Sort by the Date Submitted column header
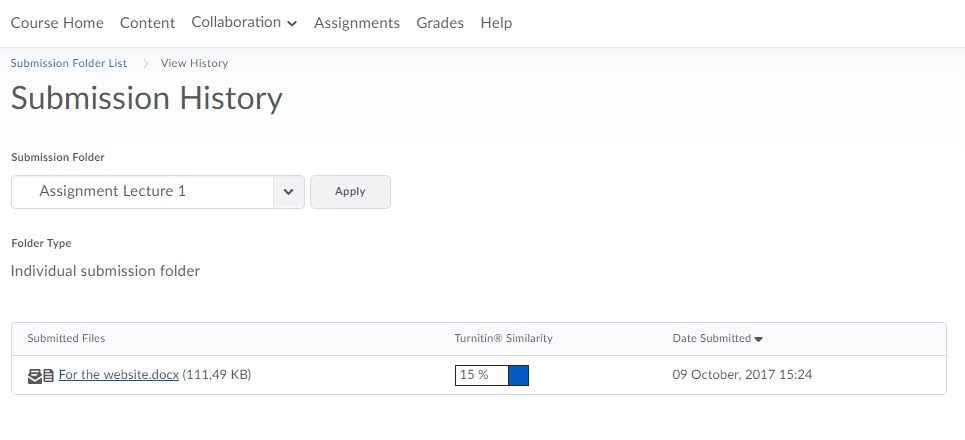The image size is (965, 440). click(711, 338)
